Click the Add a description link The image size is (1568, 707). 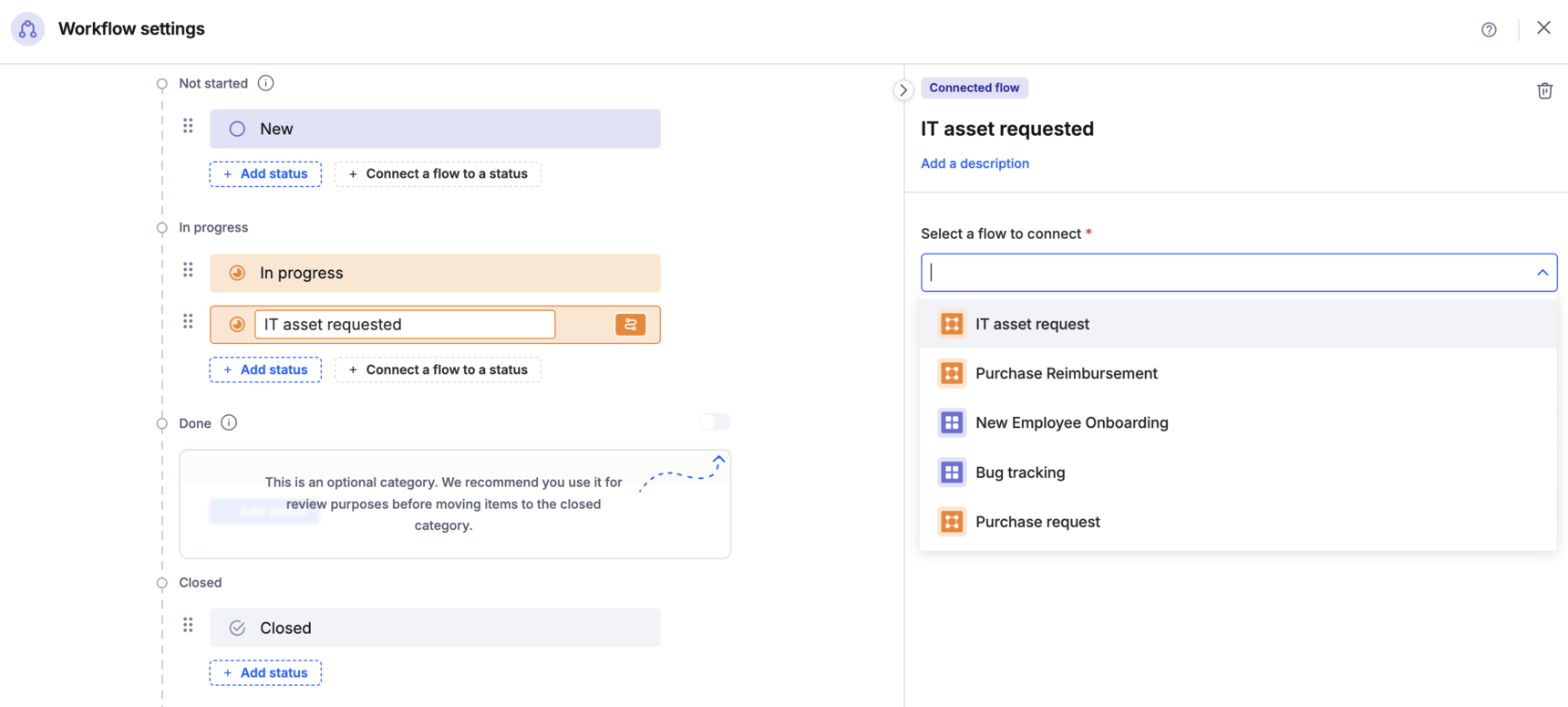click(975, 163)
